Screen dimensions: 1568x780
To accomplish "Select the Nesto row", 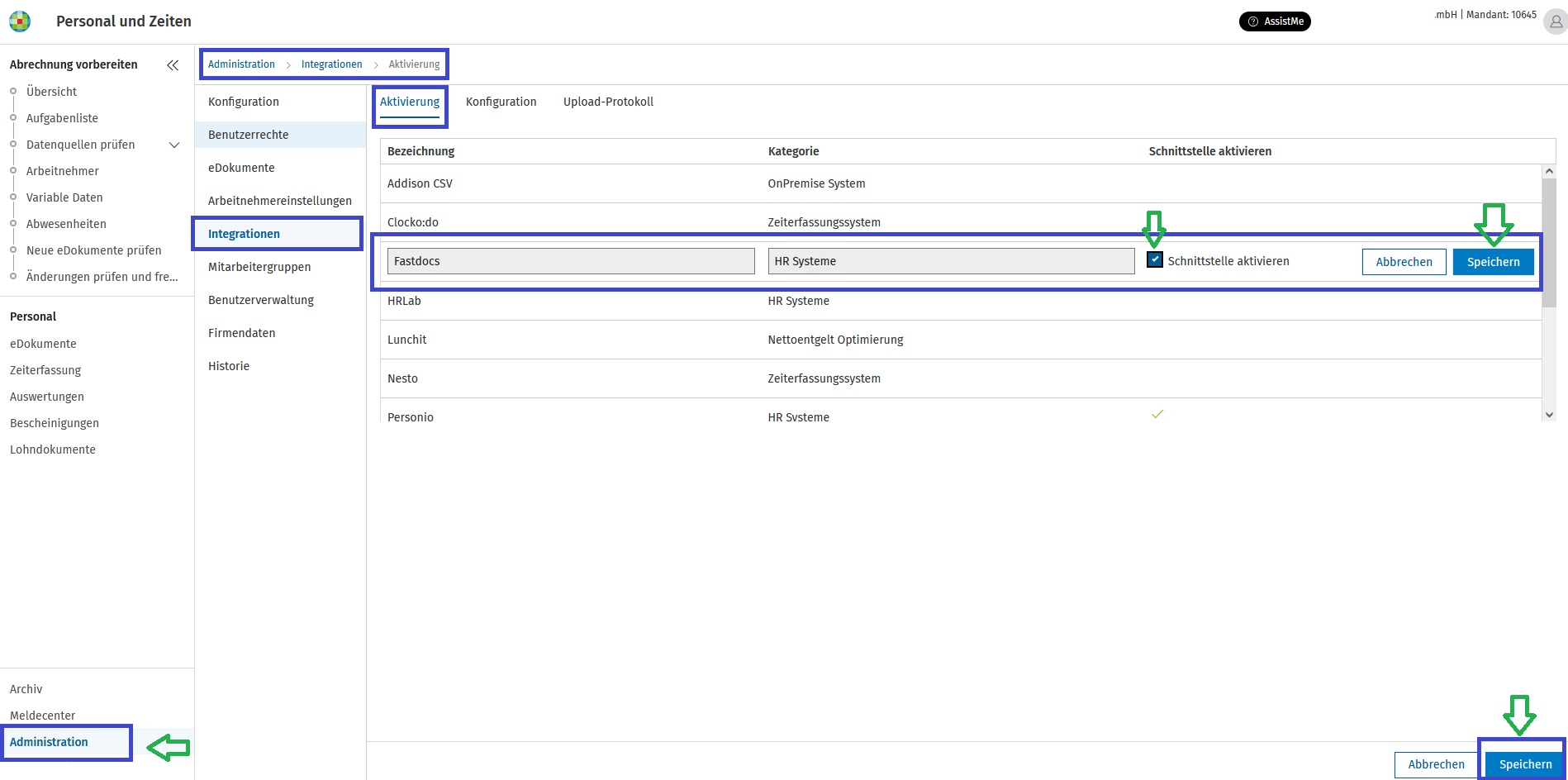I will [961, 378].
